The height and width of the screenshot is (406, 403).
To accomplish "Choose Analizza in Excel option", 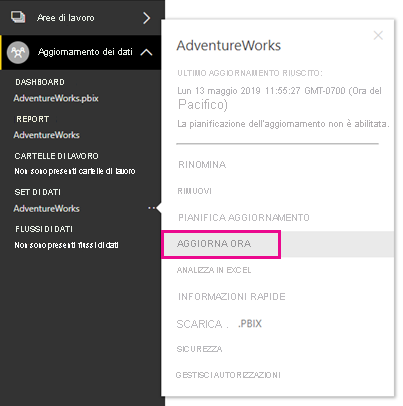I will [214, 270].
